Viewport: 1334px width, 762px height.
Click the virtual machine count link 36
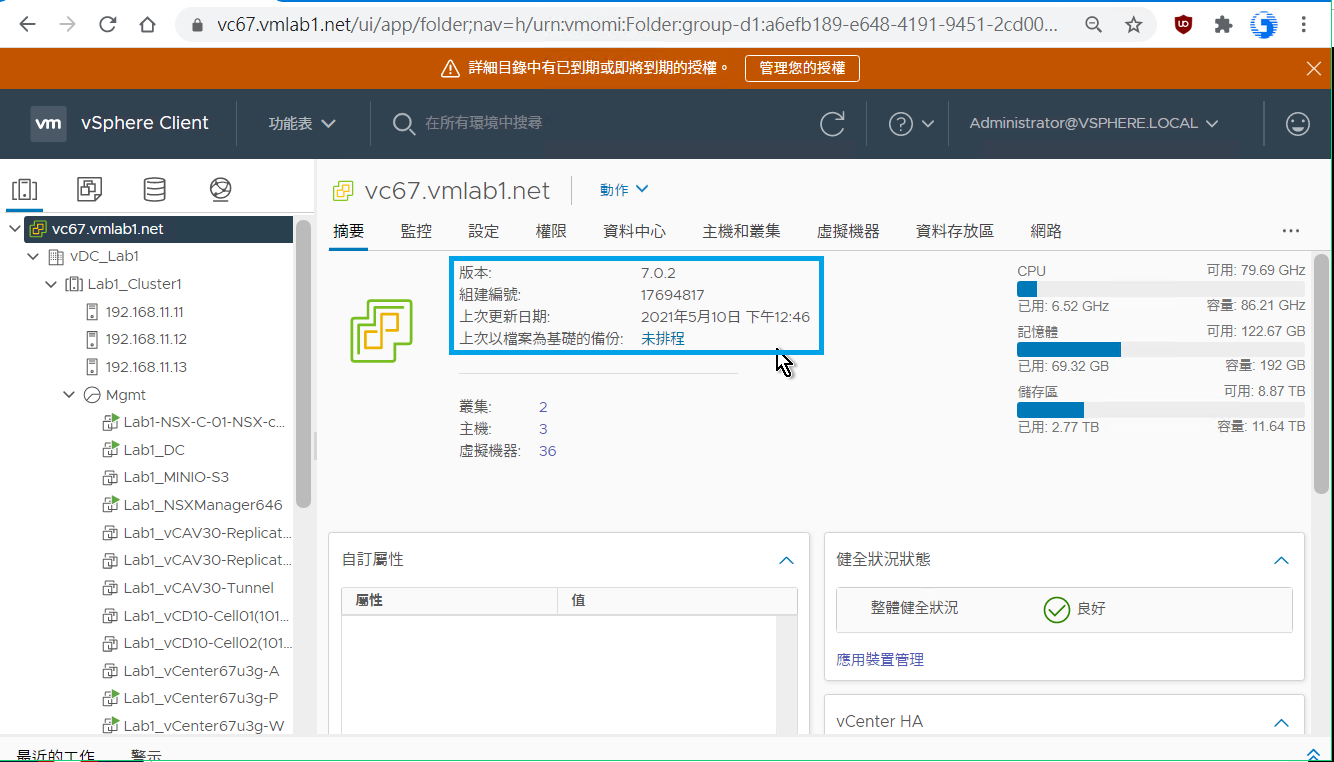click(x=547, y=451)
